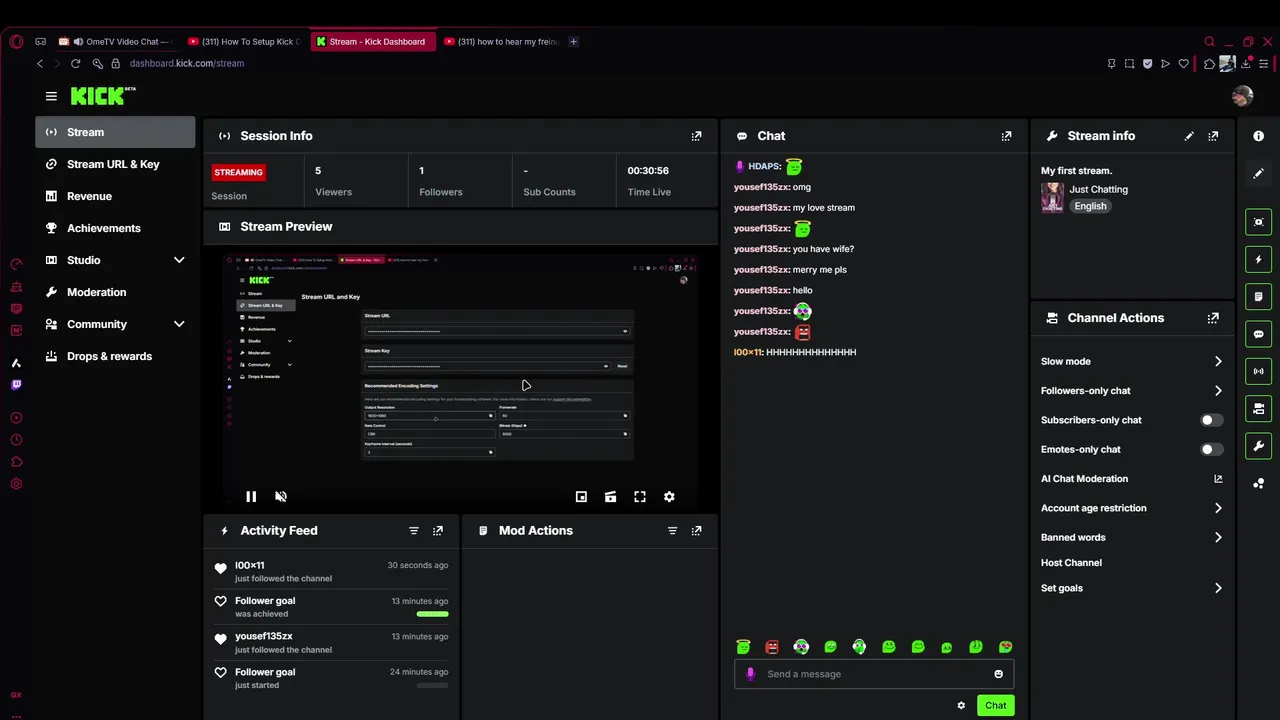This screenshot has height=720, width=1280.
Task: Pop out the Chat panel
Action: coord(1006,136)
